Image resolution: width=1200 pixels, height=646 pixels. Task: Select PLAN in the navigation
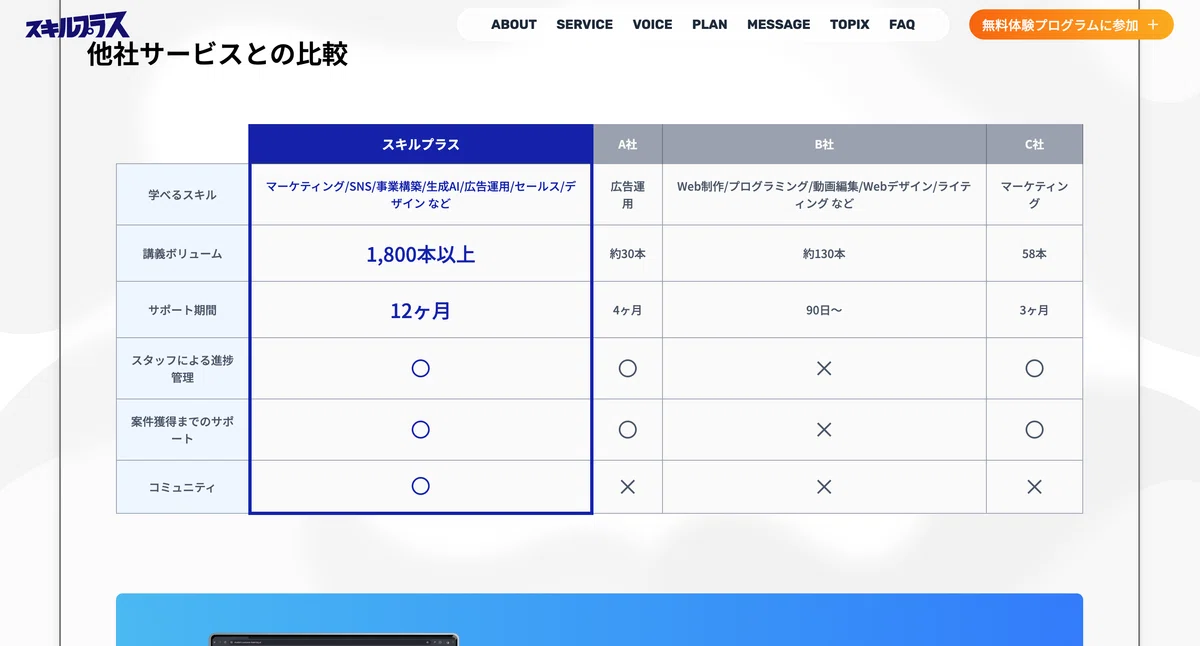point(710,24)
